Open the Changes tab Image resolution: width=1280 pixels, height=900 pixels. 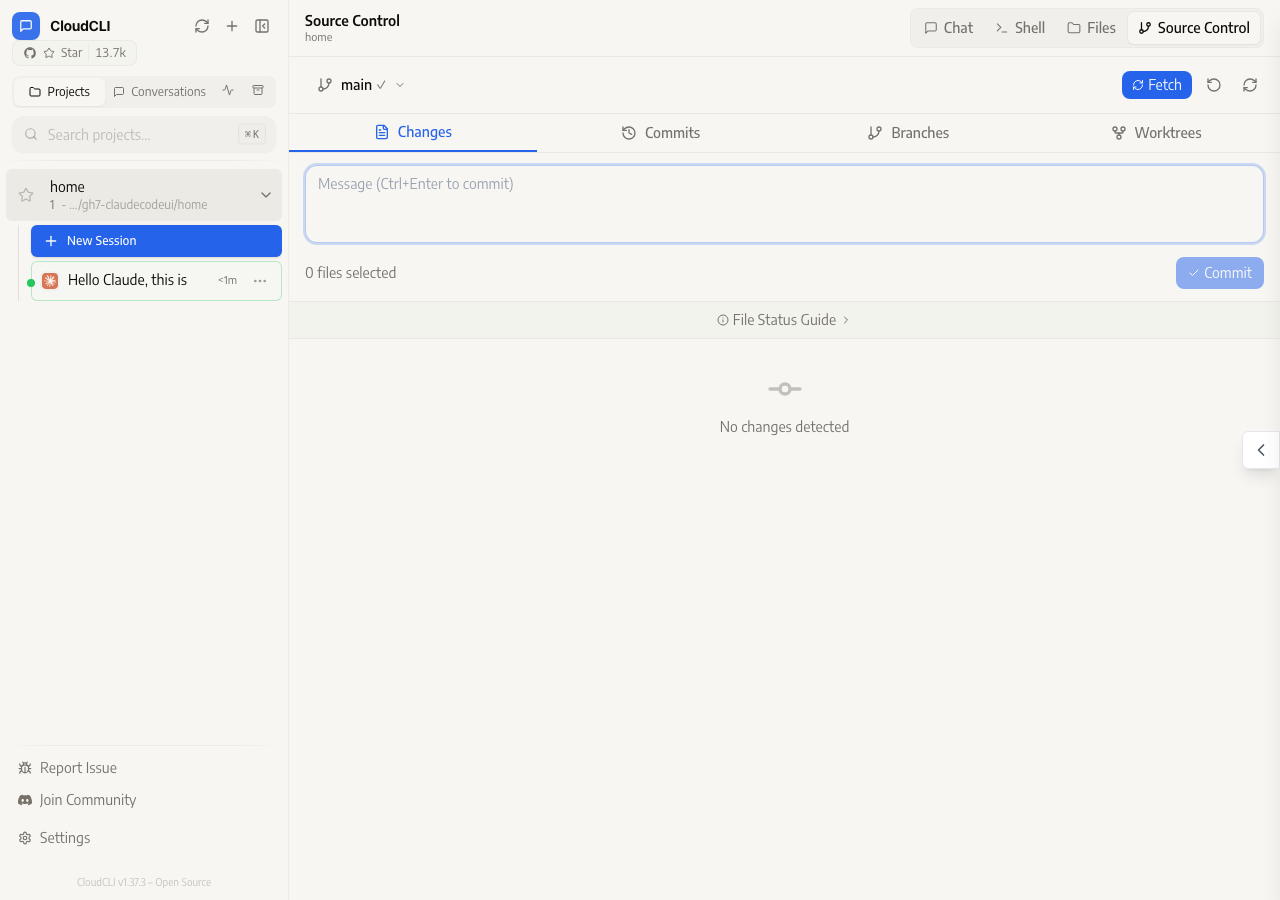point(413,132)
